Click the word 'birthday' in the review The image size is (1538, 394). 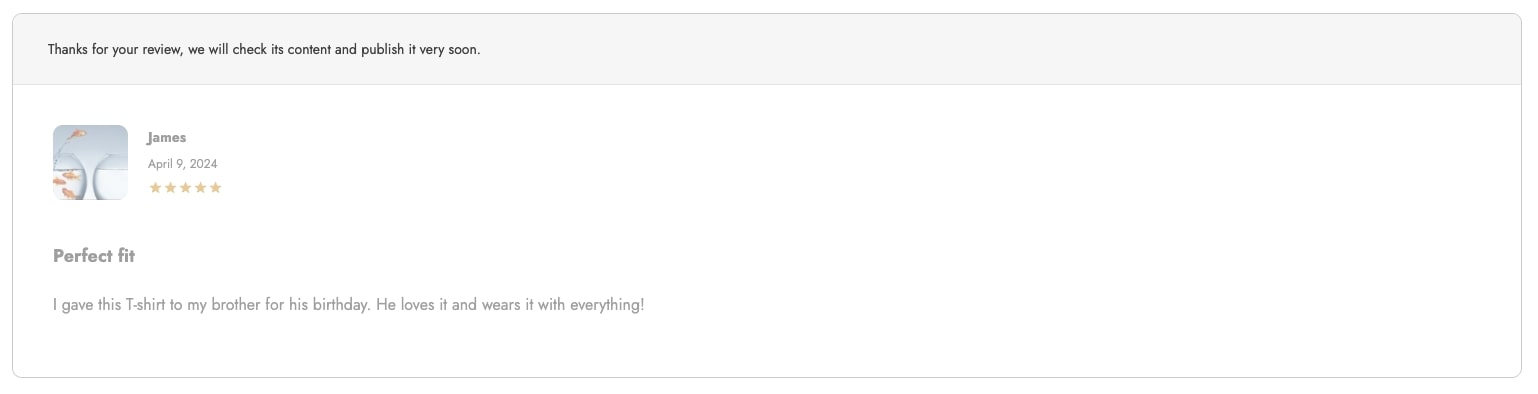[x=341, y=304]
